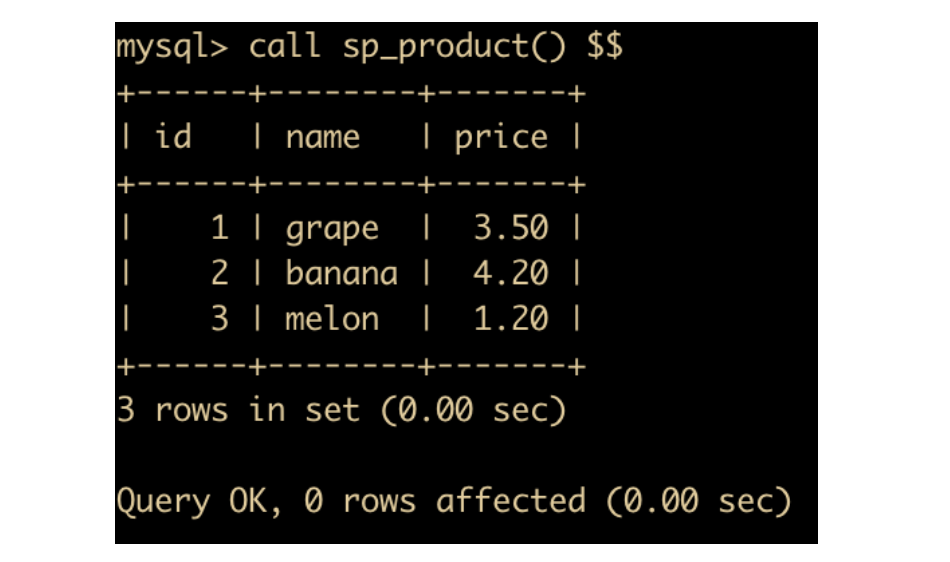Screen dimensions: 950x562
Task: Click the price value 1.20
Action: pos(511,319)
